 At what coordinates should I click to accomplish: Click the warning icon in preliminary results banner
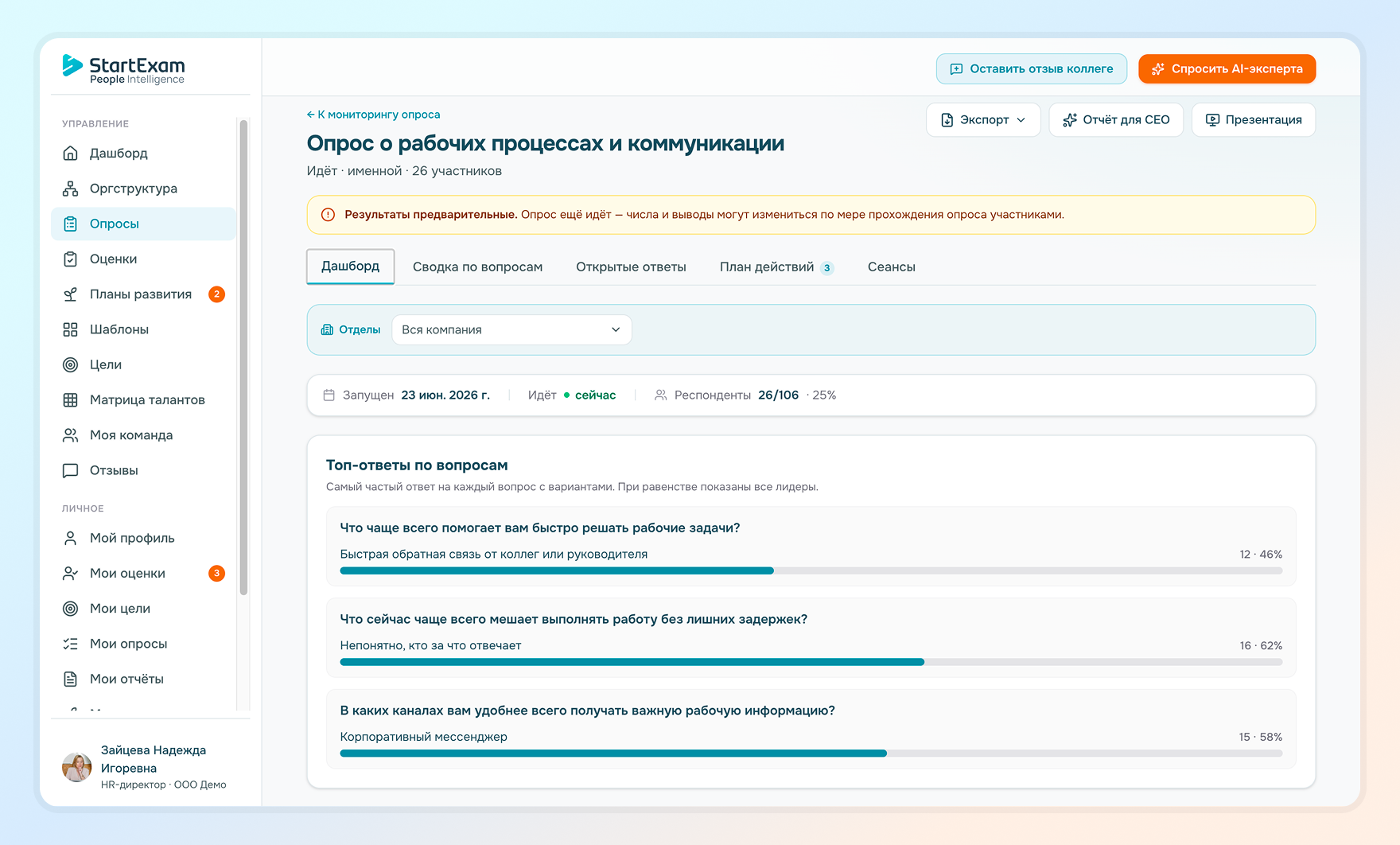pyautogui.click(x=328, y=215)
